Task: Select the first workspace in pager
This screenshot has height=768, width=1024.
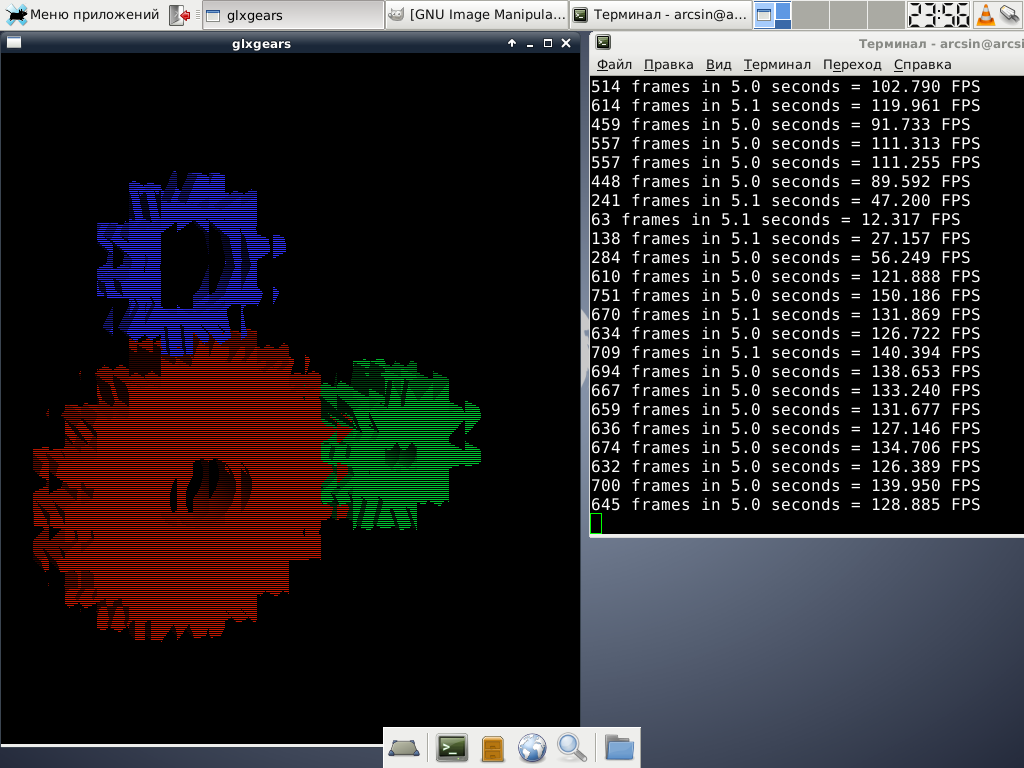Action: [x=773, y=15]
